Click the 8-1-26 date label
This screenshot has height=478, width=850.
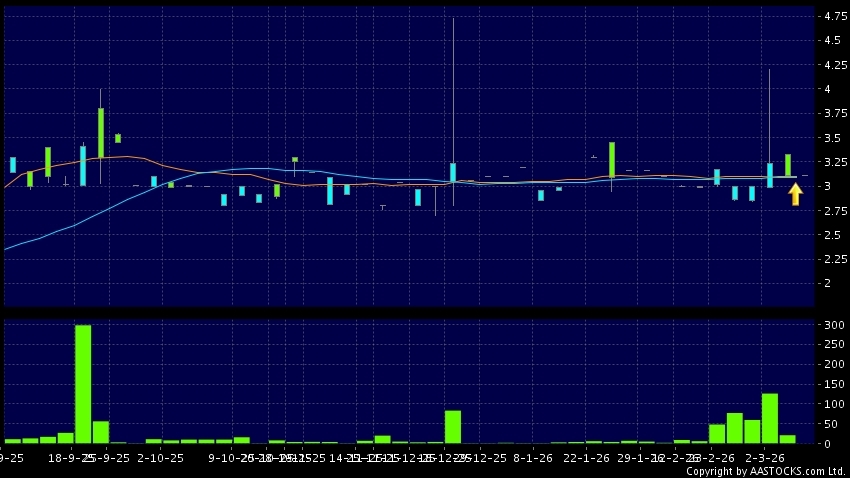tap(533, 457)
